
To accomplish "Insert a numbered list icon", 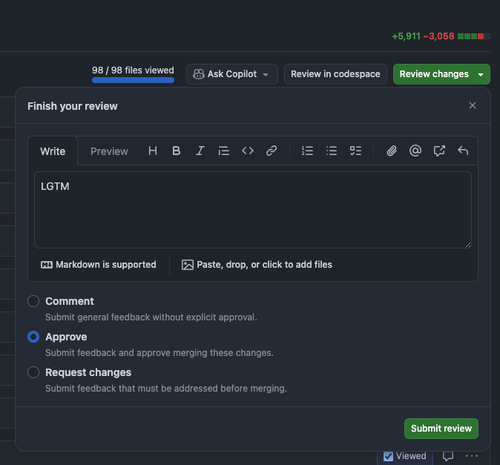I will tap(307, 151).
